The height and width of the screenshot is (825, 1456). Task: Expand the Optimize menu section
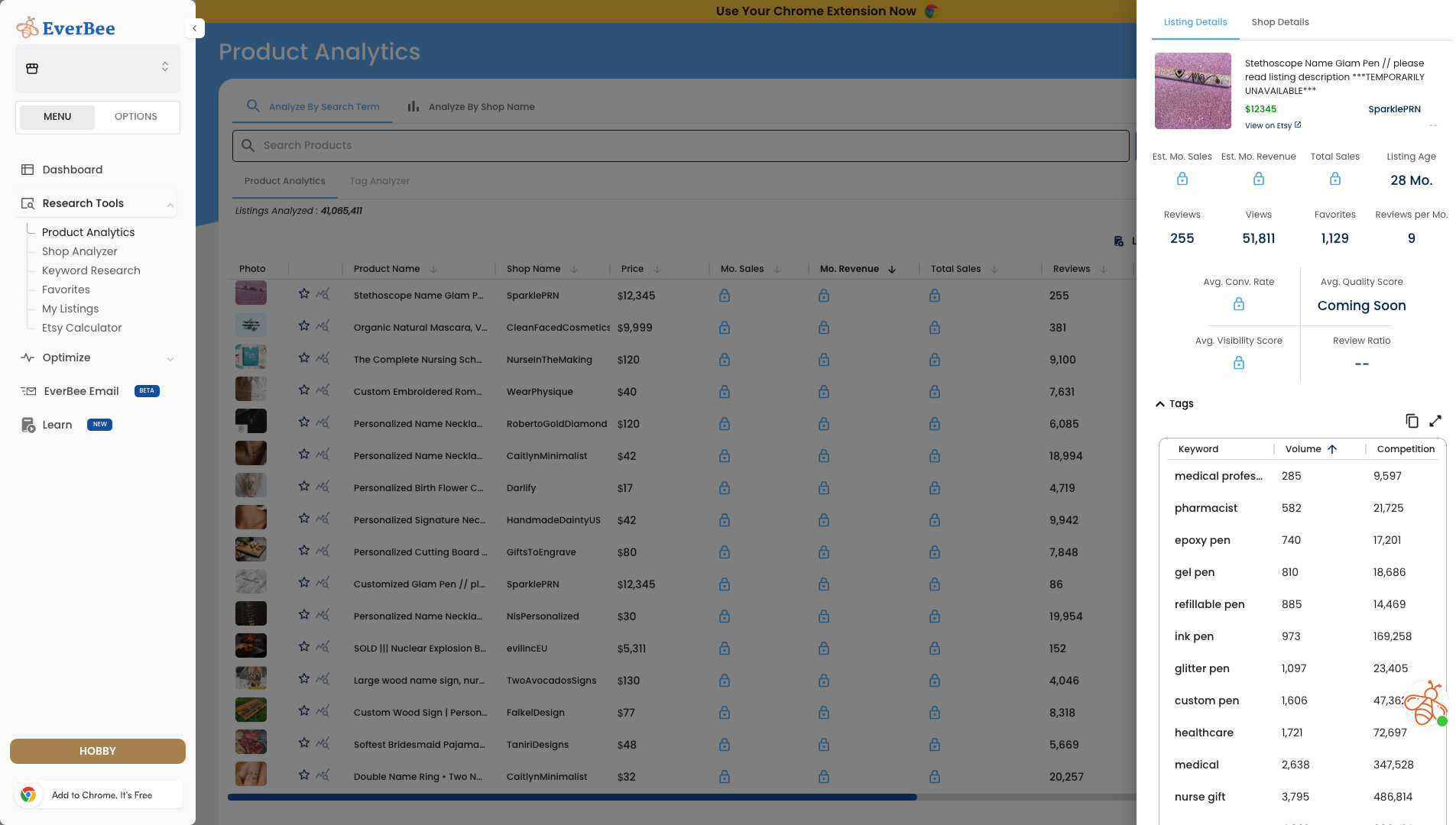click(170, 358)
